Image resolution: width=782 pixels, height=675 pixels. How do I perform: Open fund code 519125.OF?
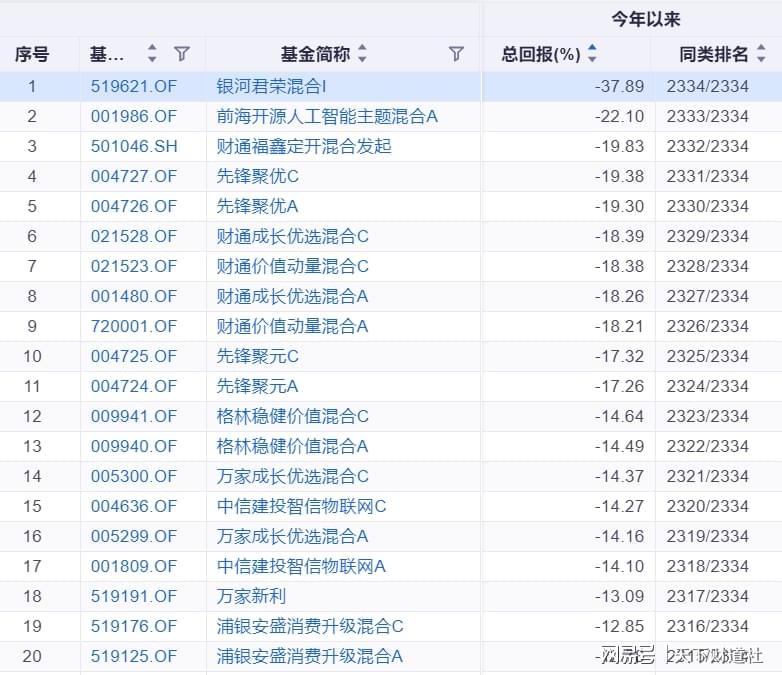click(x=134, y=656)
